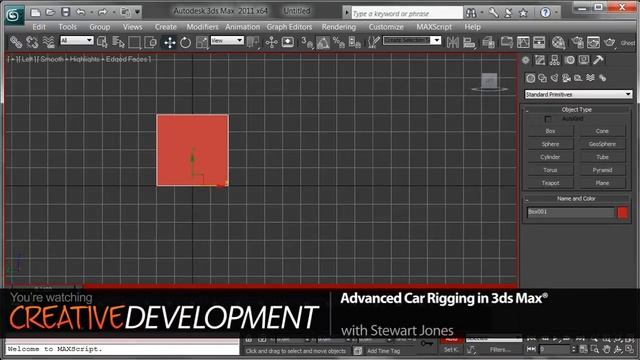Click the Render Production teapot icon
This screenshot has height=360, width=640.
coord(609,42)
